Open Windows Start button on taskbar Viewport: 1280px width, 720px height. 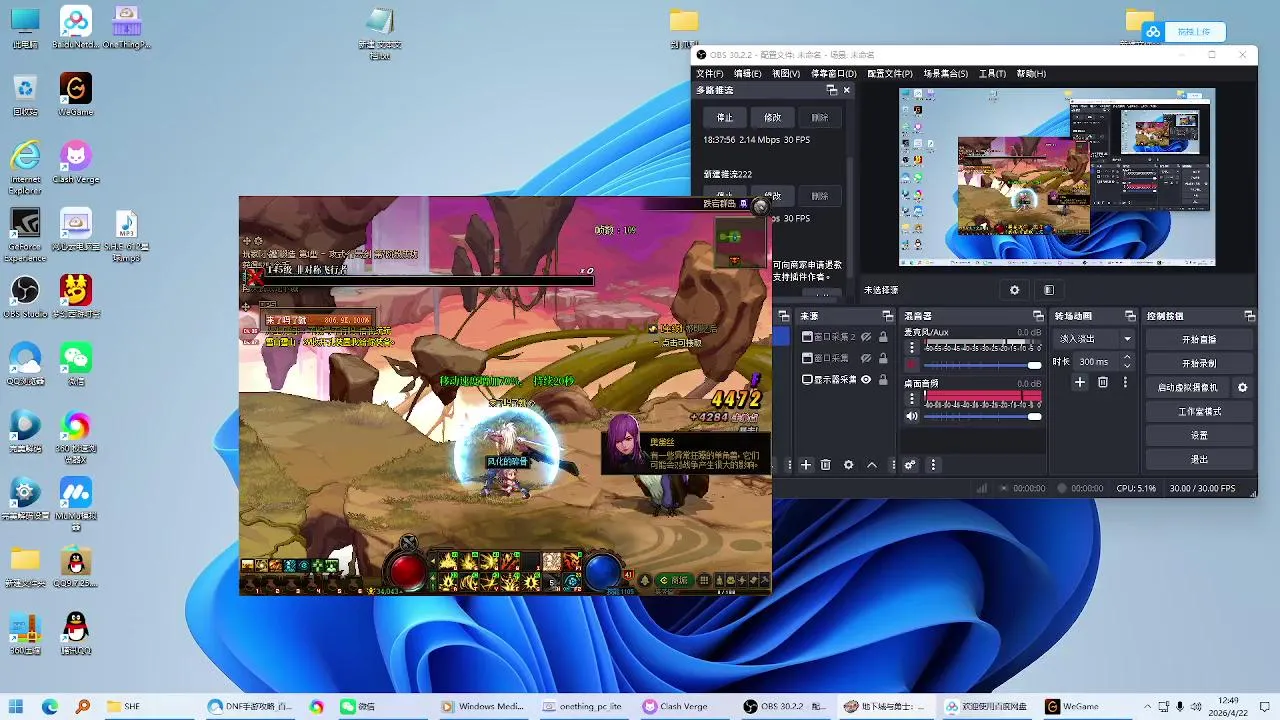(x=16, y=706)
